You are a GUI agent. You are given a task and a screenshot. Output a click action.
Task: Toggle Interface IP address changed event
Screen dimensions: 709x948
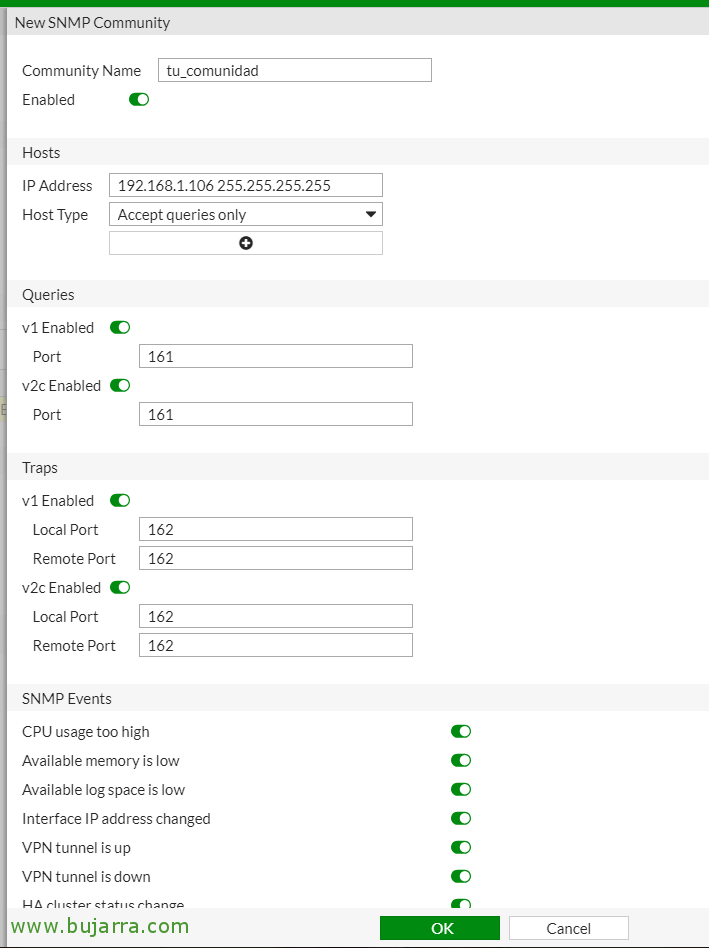click(461, 818)
